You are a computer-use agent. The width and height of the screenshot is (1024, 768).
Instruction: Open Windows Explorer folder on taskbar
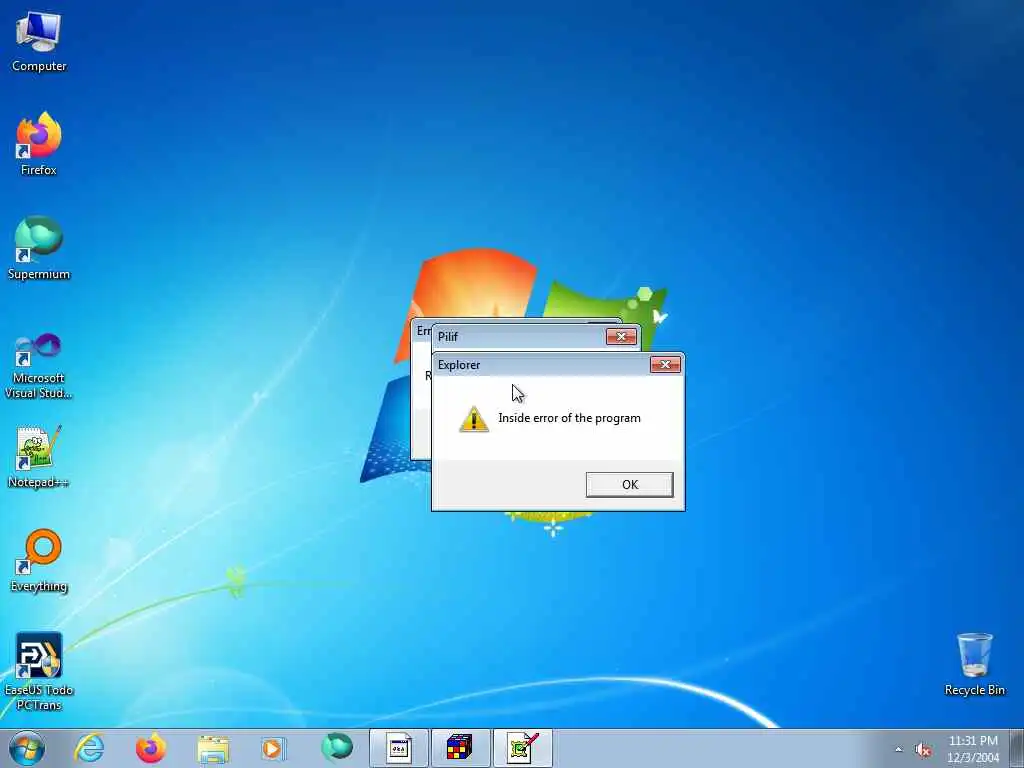(x=213, y=748)
